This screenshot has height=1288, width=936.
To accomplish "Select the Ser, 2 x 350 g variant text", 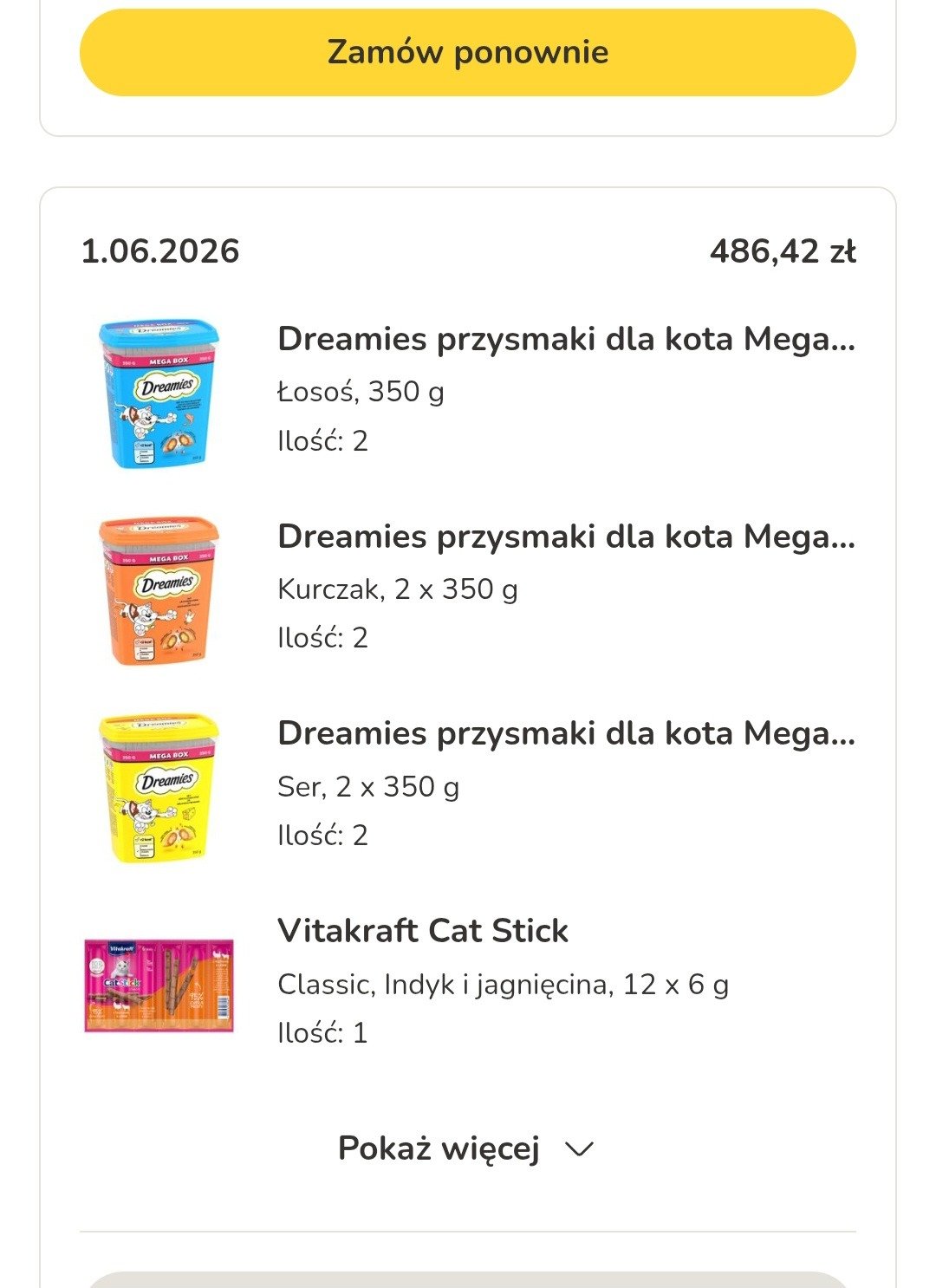I will click(368, 787).
